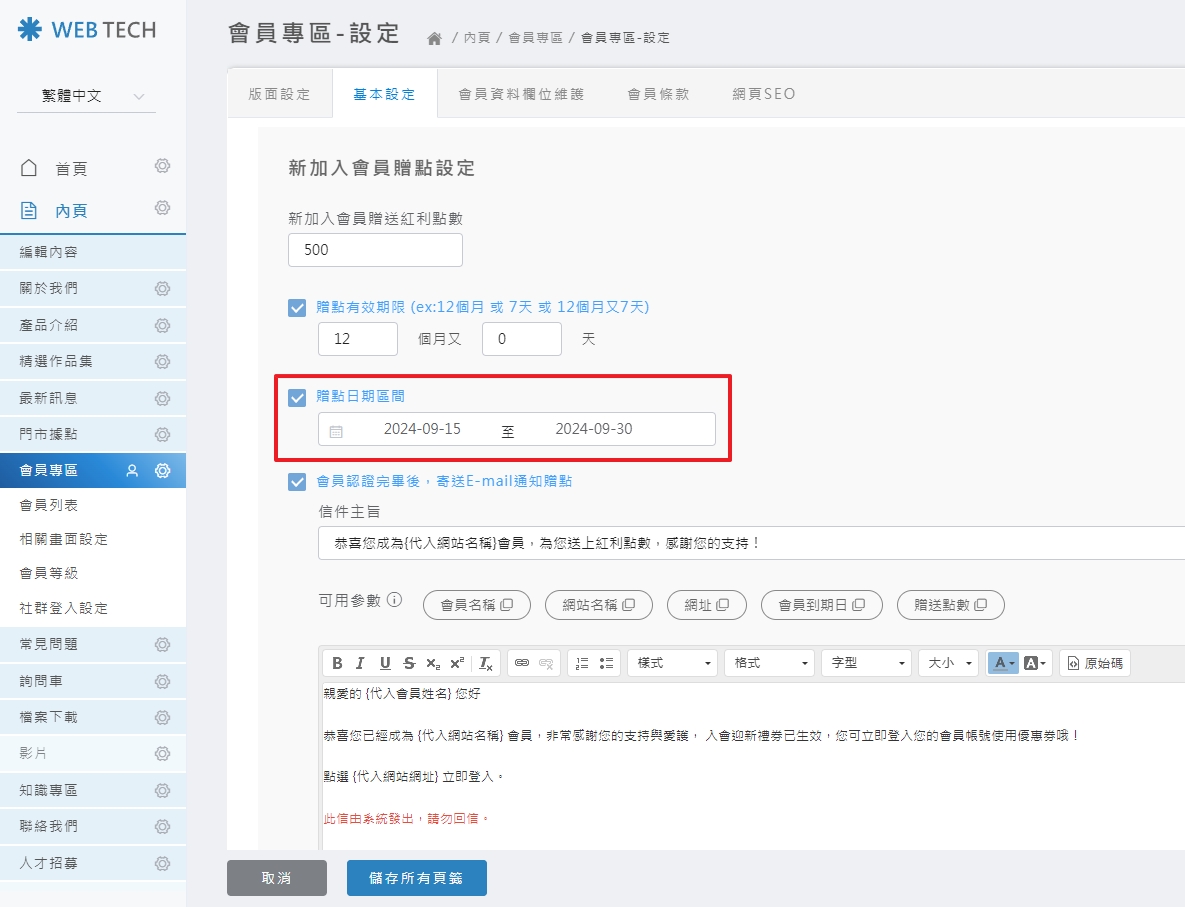1185x907 pixels.
Task: Click the home icon in breadcrumb
Action: [x=434, y=38]
